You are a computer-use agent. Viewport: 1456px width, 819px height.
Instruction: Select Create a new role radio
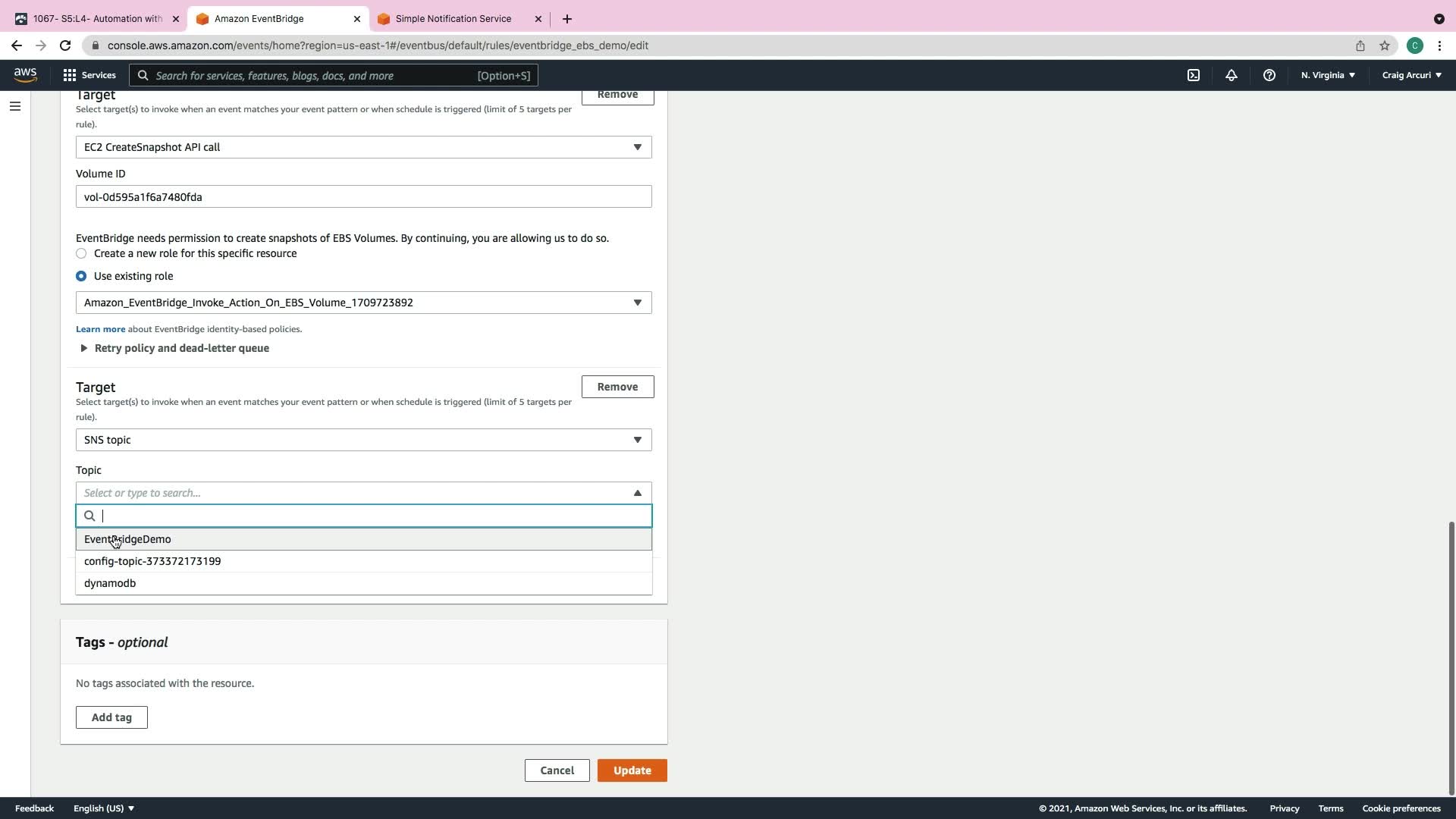(81, 253)
